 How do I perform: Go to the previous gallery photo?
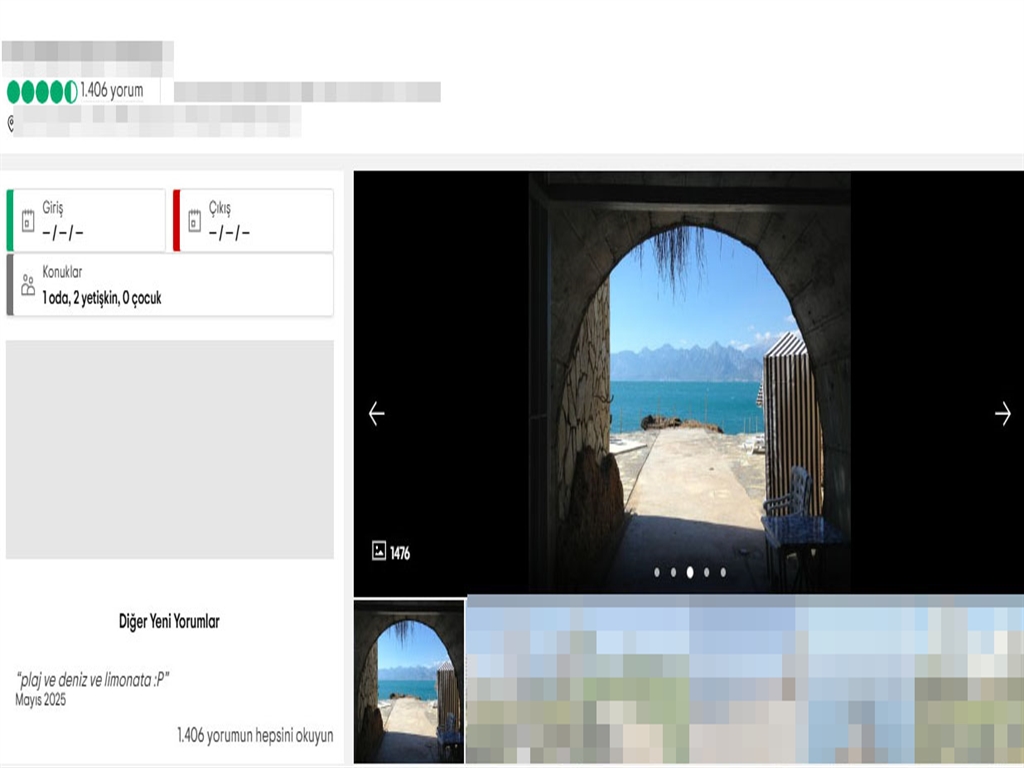tap(376, 414)
